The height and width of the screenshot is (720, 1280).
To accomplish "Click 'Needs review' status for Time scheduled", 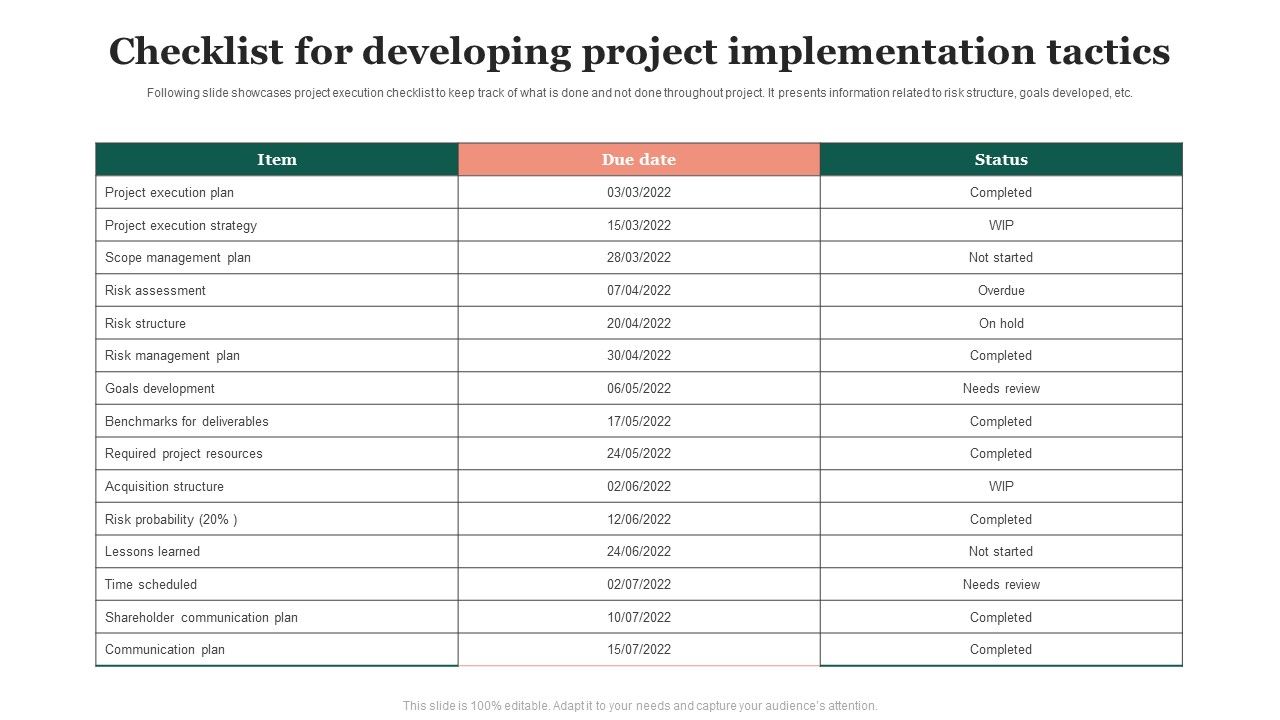I will coord(1001,585).
